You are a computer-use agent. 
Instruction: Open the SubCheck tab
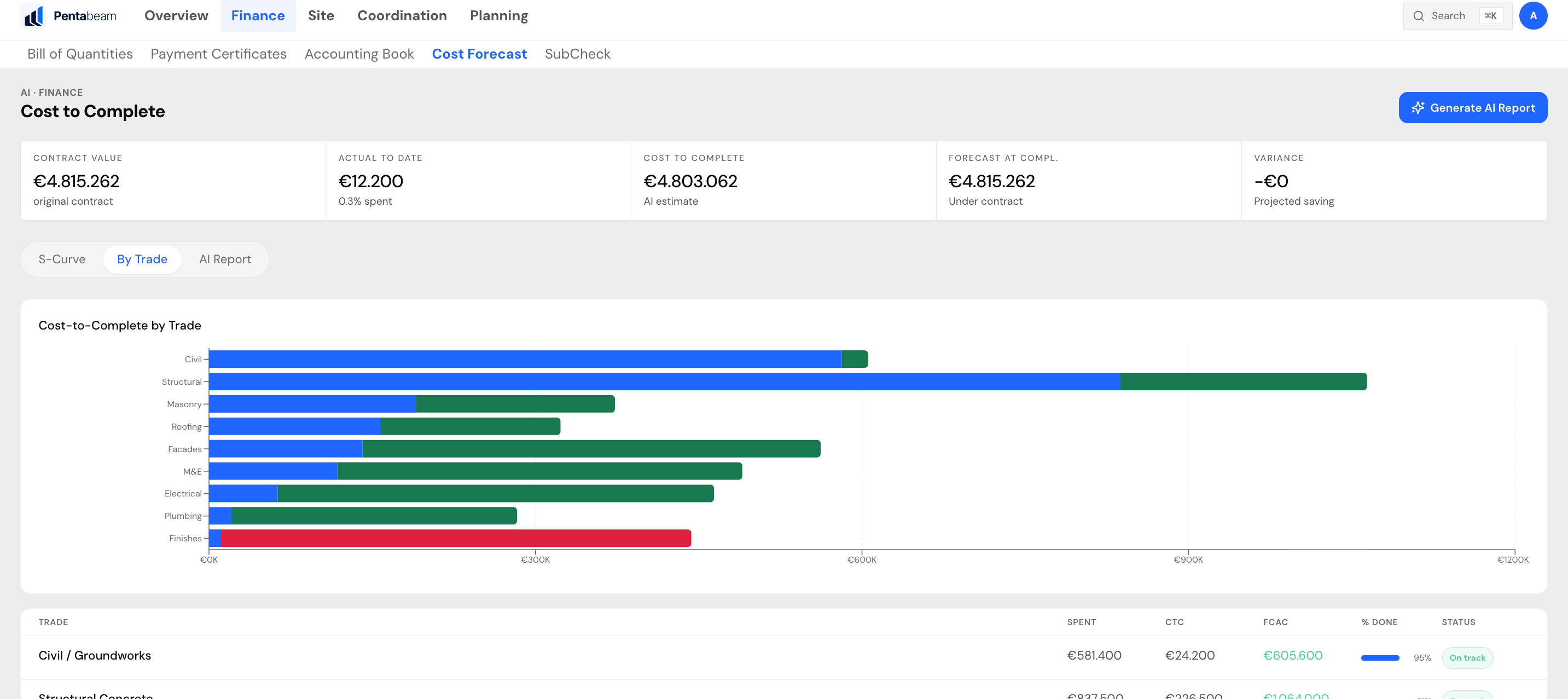[x=577, y=54]
